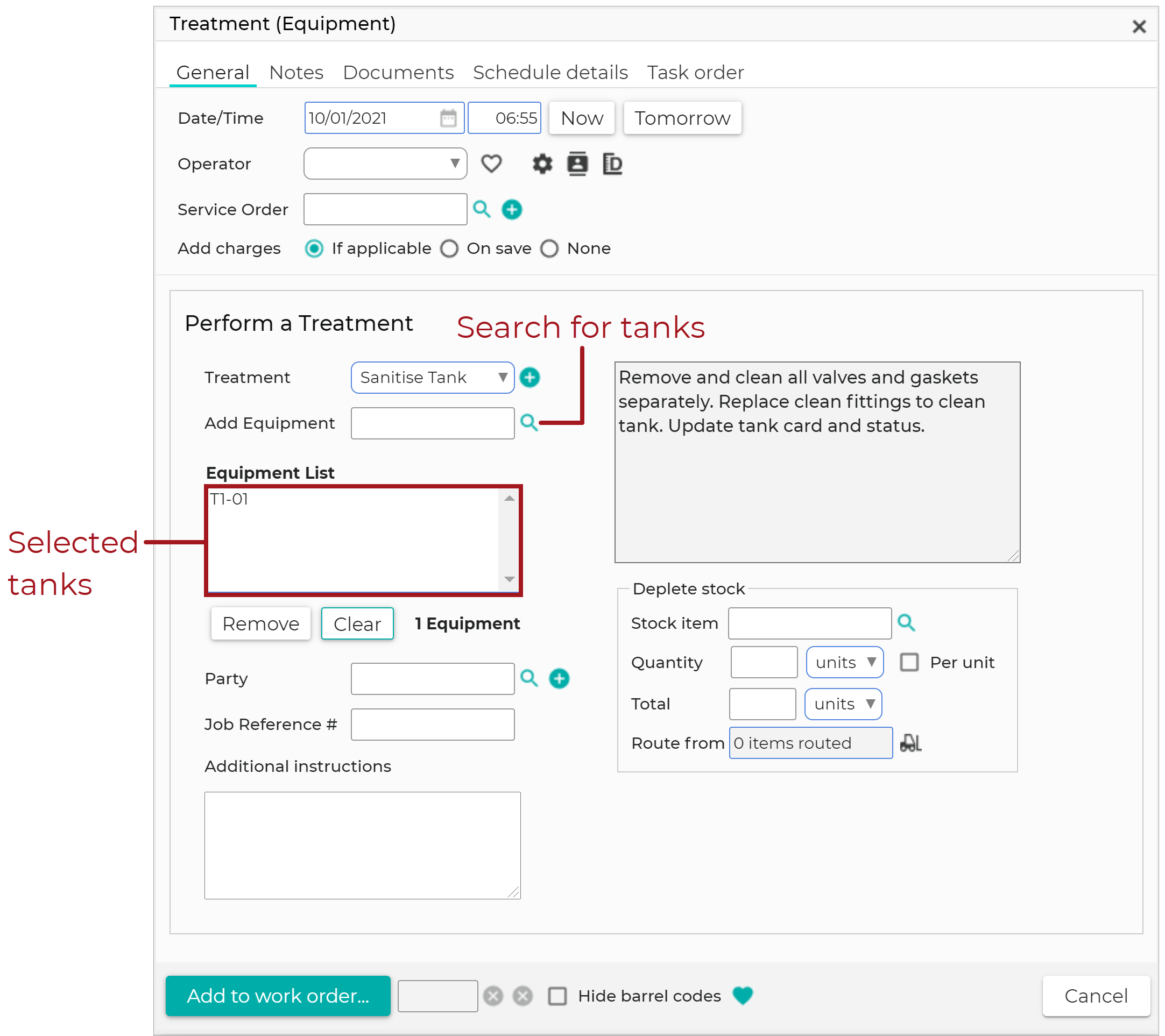Add a new Treatment with plus icon
This screenshot has width=1165, height=1036.
(530, 377)
